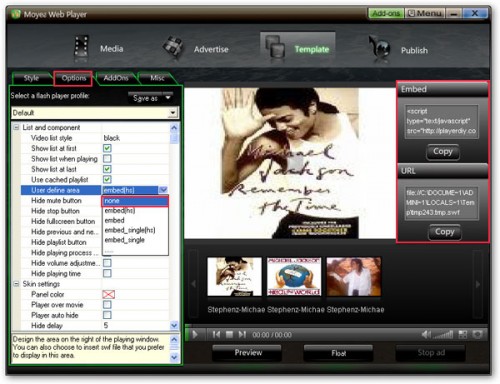Viewport: 500px width, 384px height.
Task: Click the third playlist thumbnail
Action: 354,277
